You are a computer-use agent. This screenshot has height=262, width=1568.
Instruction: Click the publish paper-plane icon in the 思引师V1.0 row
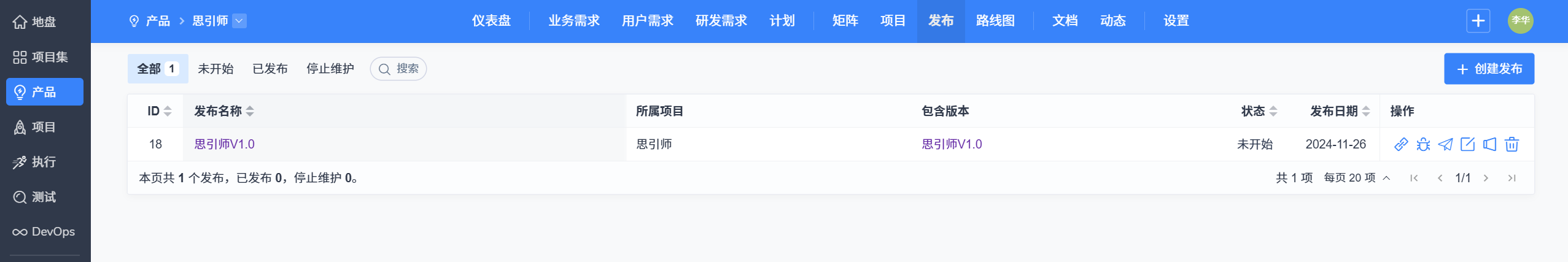click(1445, 144)
